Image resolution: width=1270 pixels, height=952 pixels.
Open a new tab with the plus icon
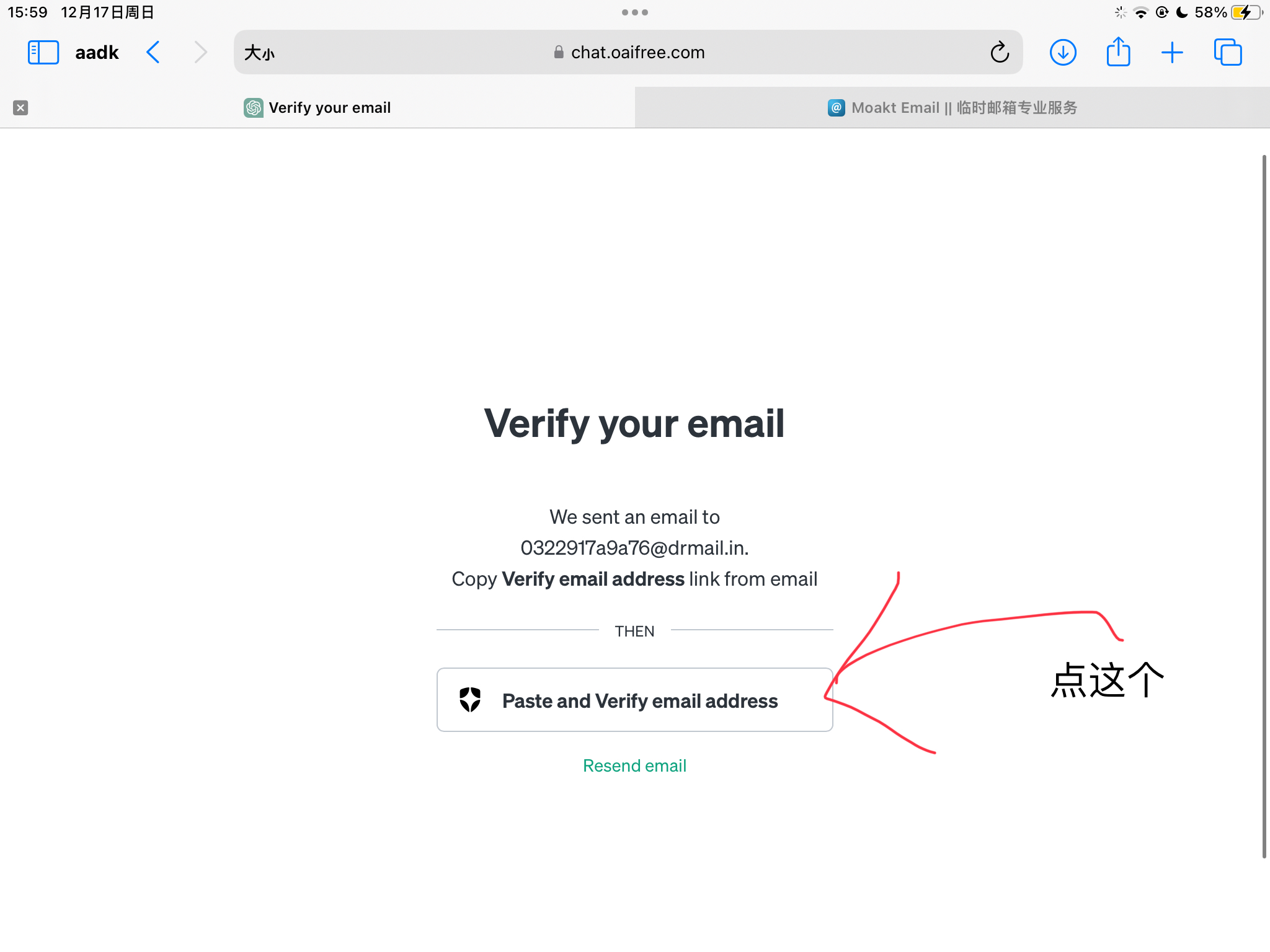pyautogui.click(x=1172, y=53)
